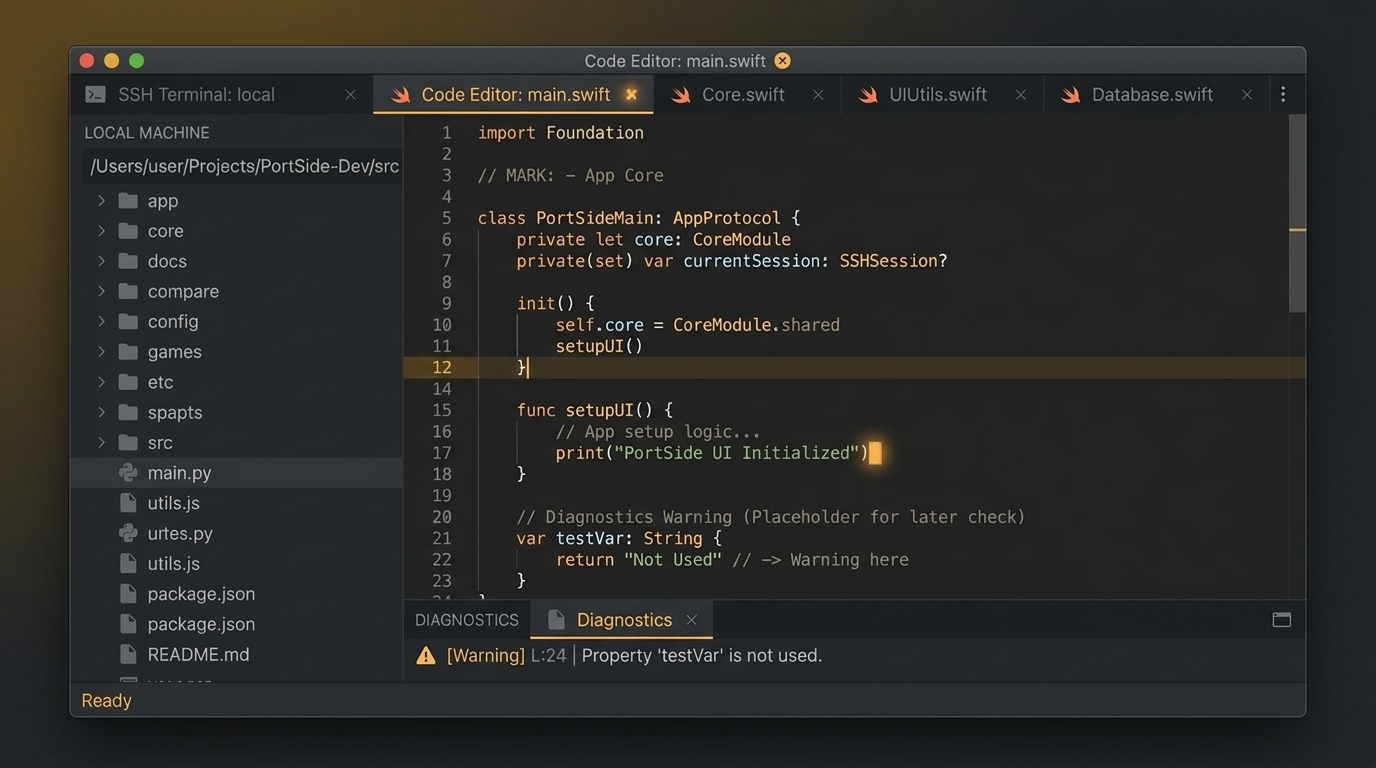
Task: Click the spapts folder icon
Action: 128,412
